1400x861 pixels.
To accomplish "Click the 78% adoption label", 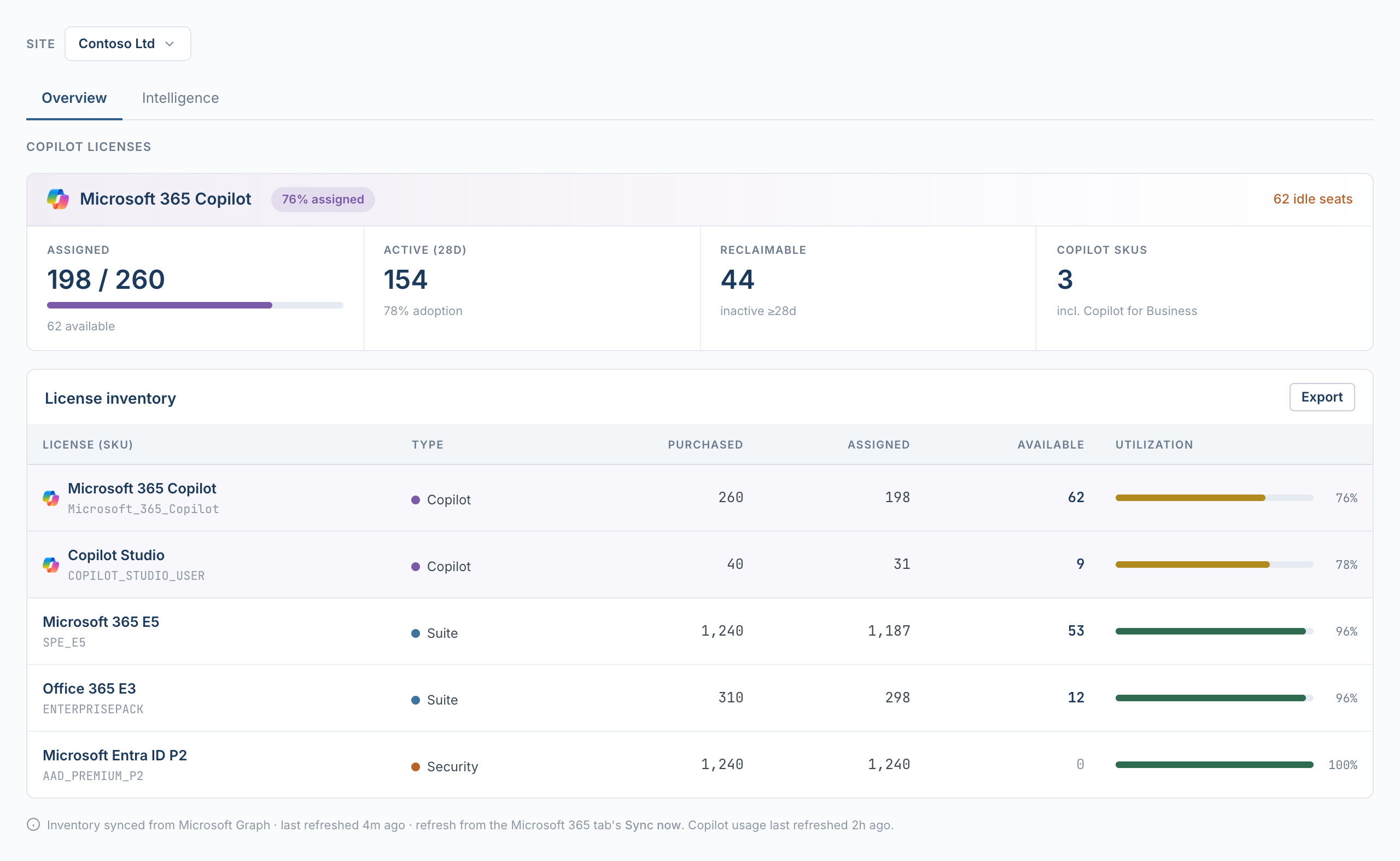I will (423, 310).
